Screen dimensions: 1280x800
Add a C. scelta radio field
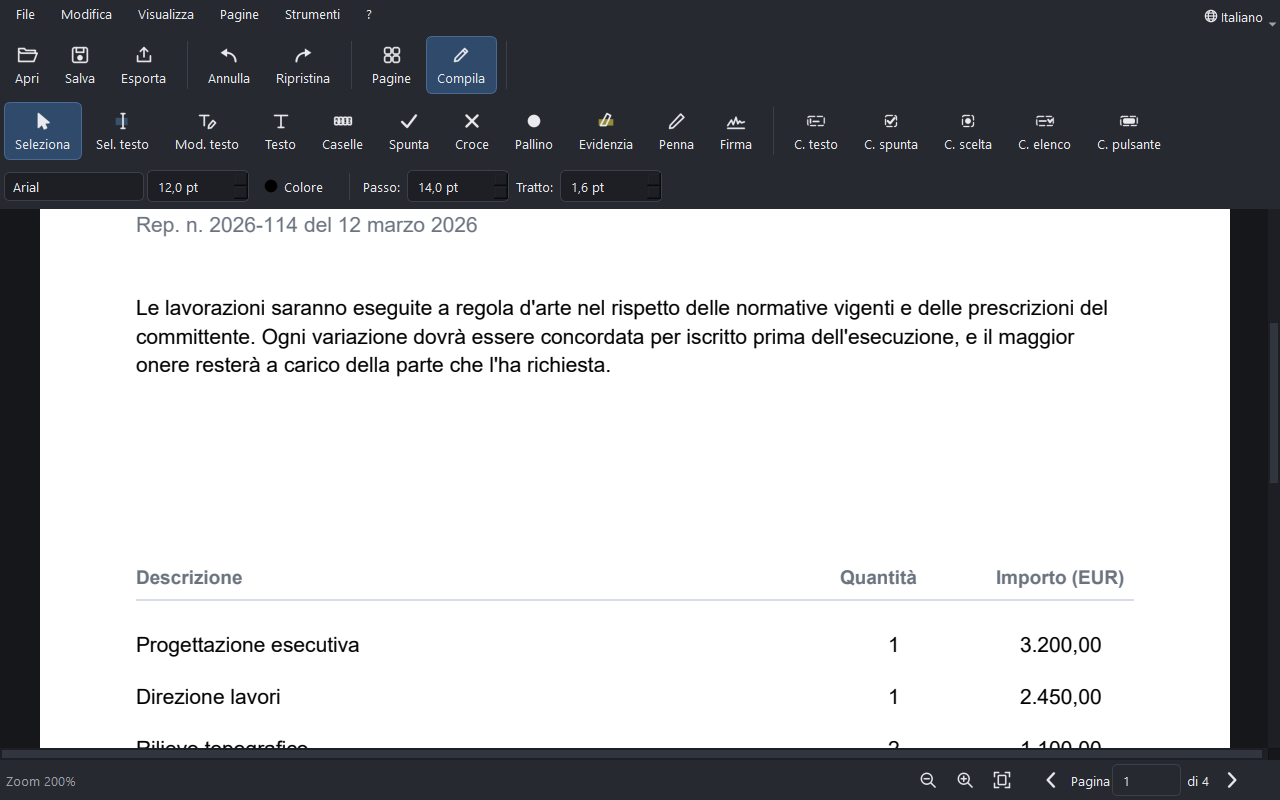point(968,131)
